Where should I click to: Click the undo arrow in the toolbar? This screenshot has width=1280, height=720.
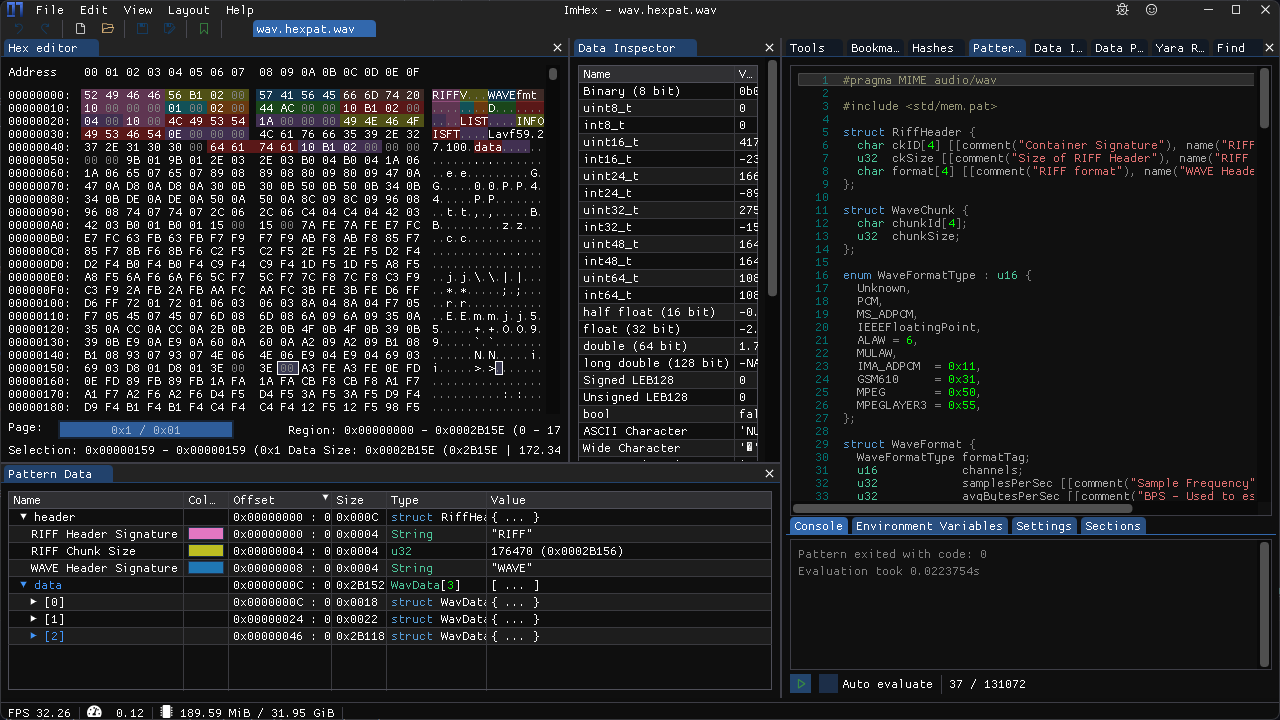coord(20,28)
